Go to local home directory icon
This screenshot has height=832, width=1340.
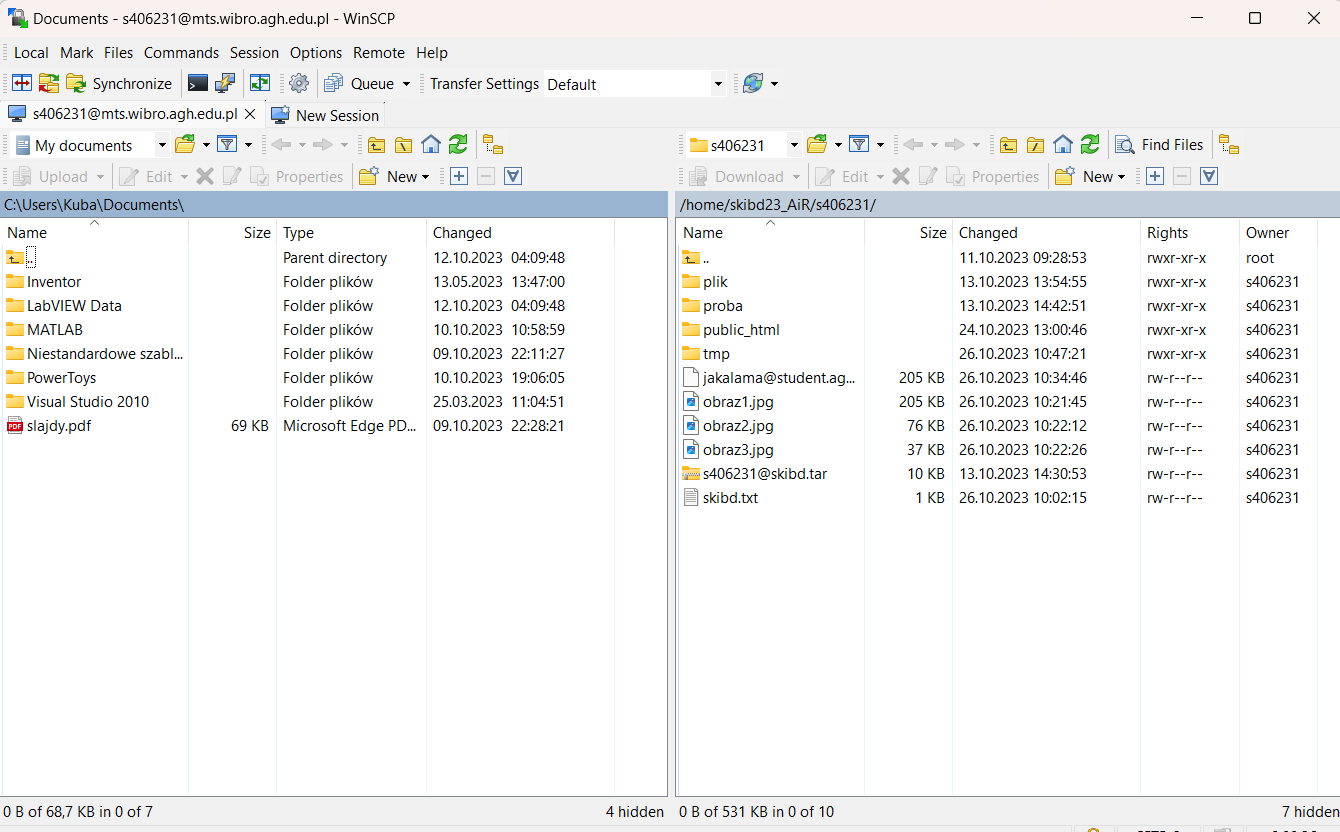click(x=431, y=145)
